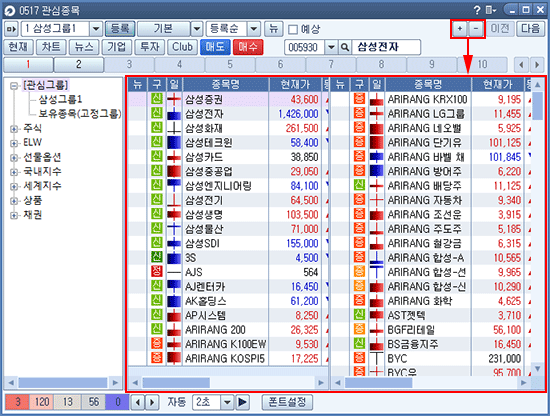Toggle the group list panel icon left of 삼성그룹1
This screenshot has width=550, height=416.
coord(11,29)
